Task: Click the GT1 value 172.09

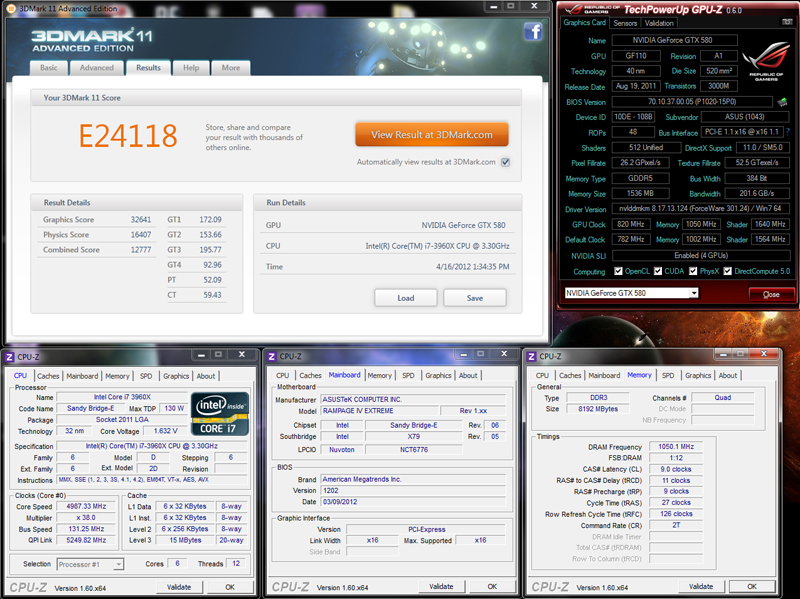Action: (210, 219)
